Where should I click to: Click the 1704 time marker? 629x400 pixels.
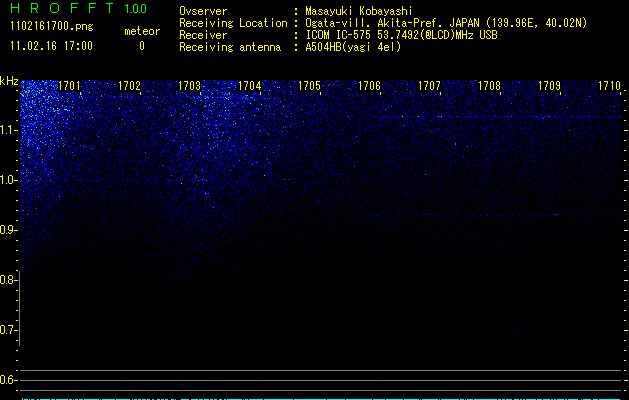coord(250,85)
